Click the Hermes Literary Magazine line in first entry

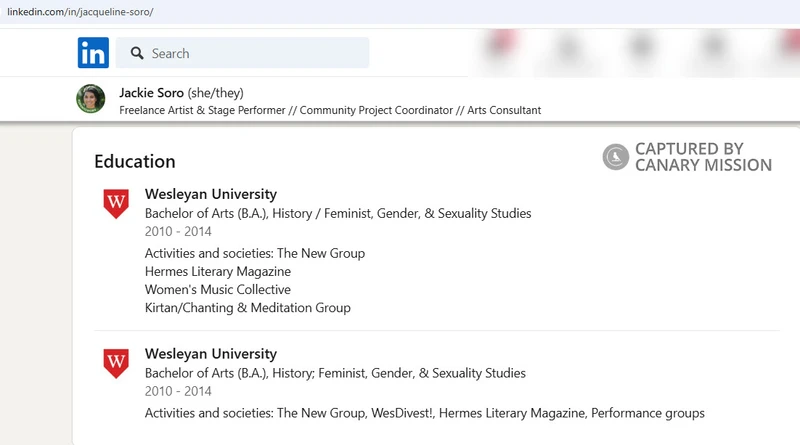coord(218,271)
